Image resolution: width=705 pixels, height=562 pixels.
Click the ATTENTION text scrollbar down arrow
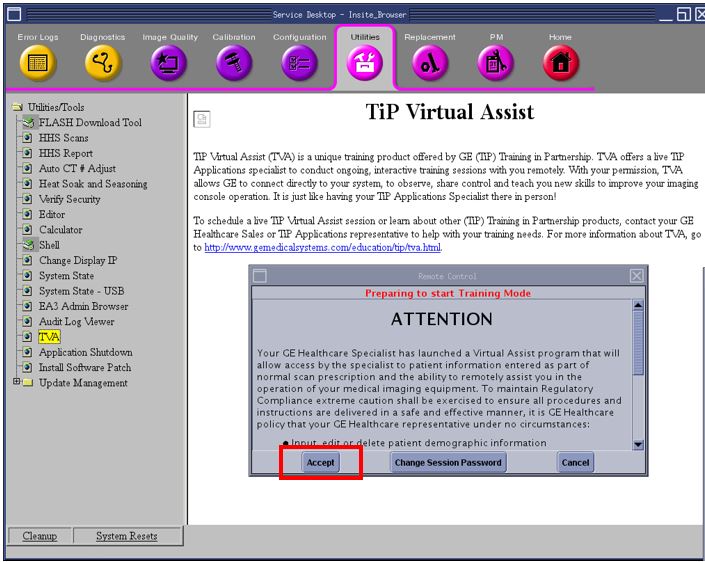[x=638, y=444]
